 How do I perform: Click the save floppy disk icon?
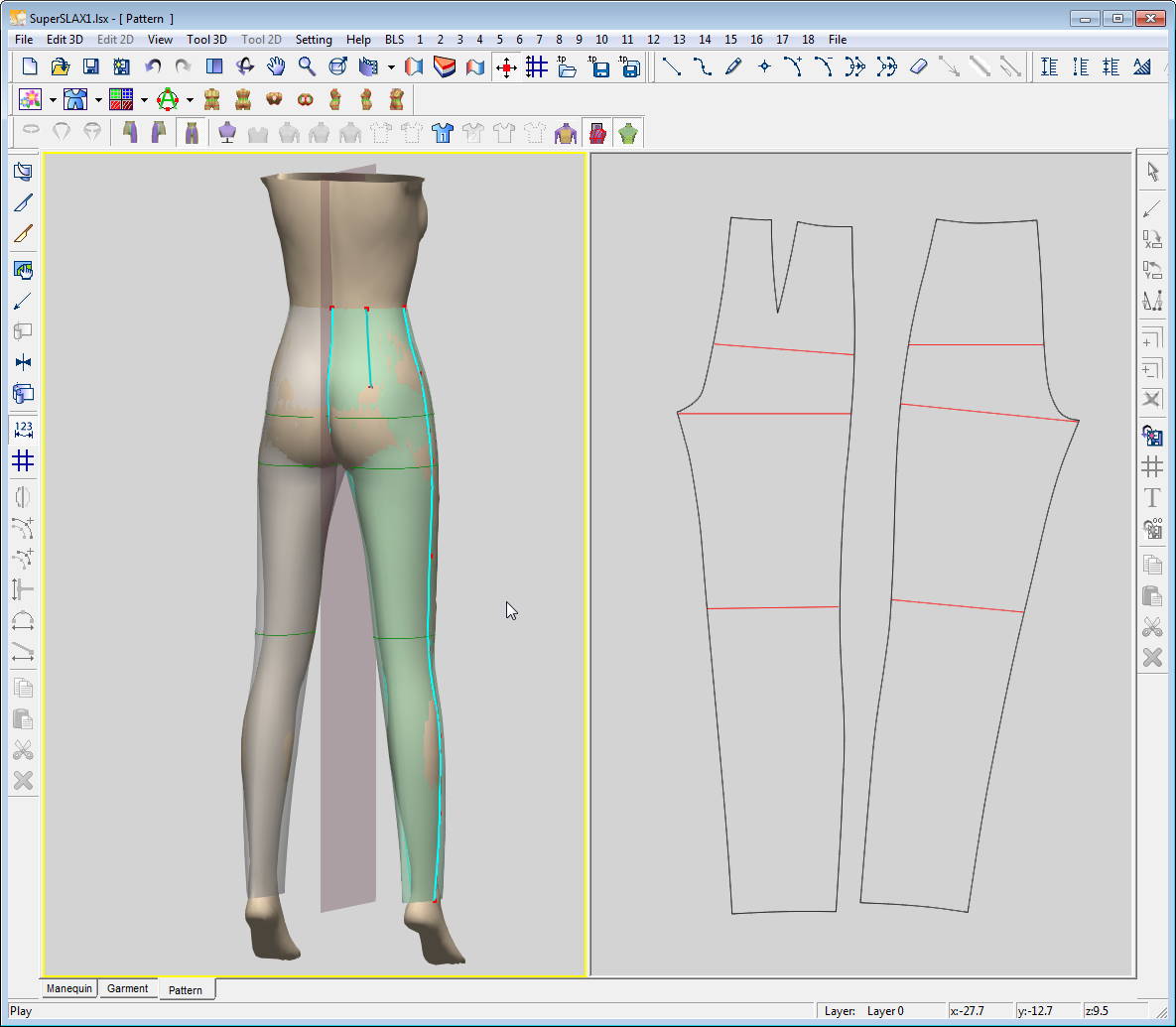(x=90, y=66)
